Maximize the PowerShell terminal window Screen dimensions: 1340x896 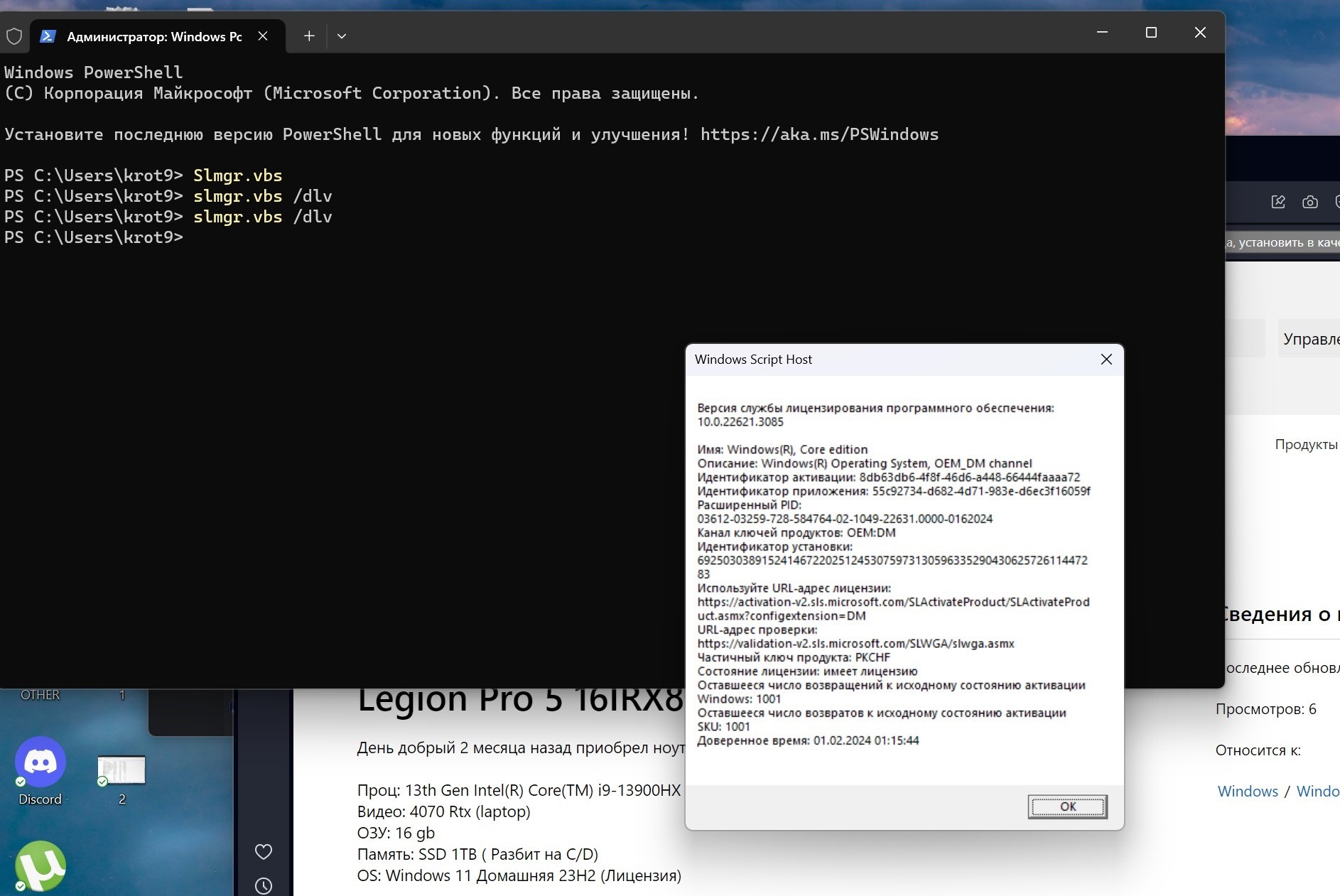pyautogui.click(x=1152, y=33)
